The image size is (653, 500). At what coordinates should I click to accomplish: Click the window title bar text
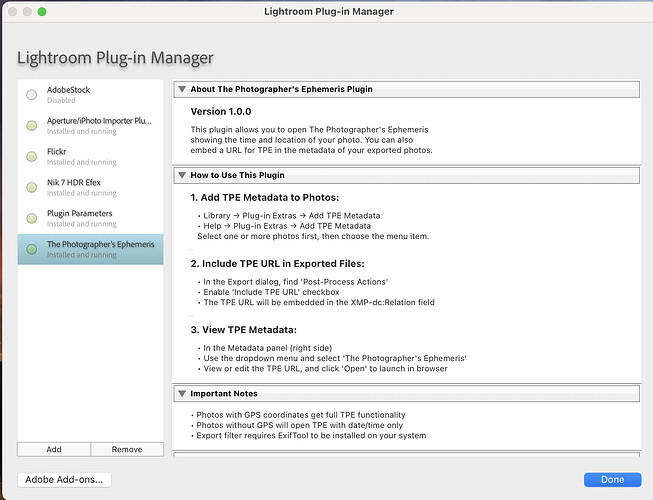[329, 12]
